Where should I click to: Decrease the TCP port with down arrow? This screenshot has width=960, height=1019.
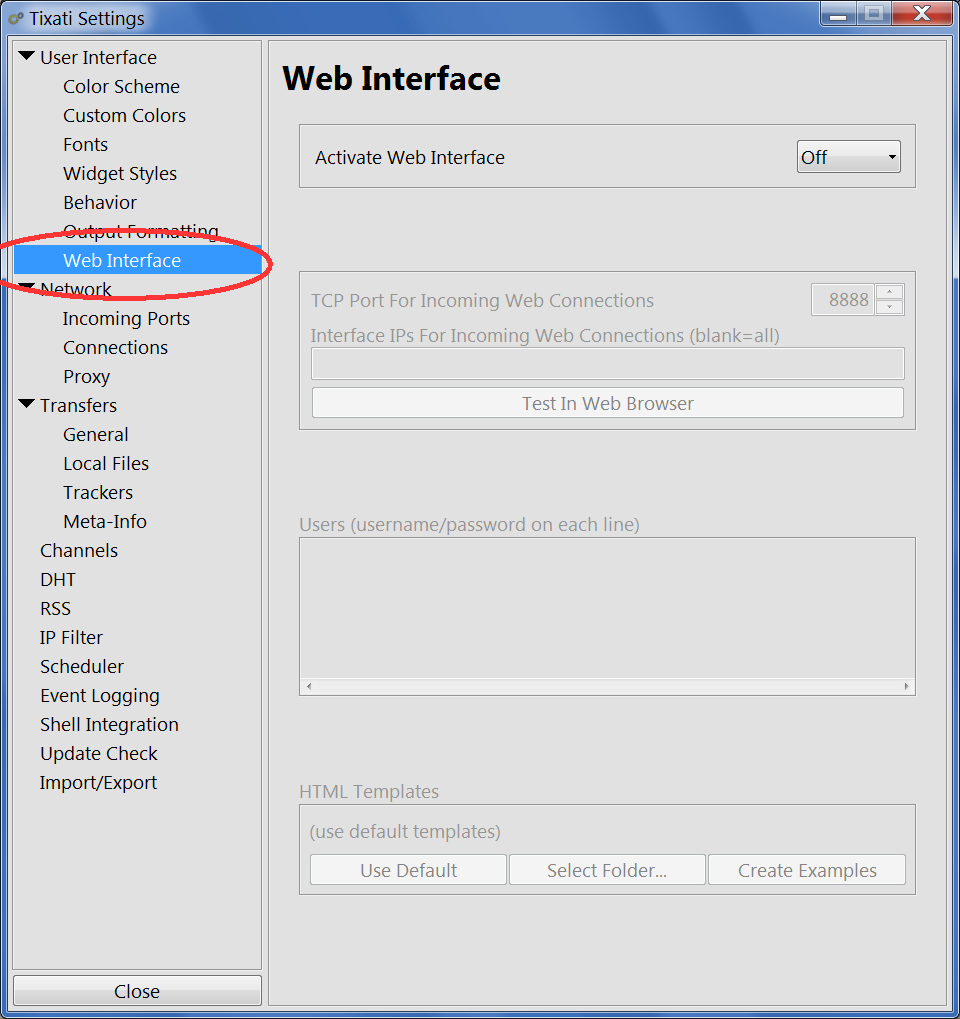pyautogui.click(x=890, y=307)
